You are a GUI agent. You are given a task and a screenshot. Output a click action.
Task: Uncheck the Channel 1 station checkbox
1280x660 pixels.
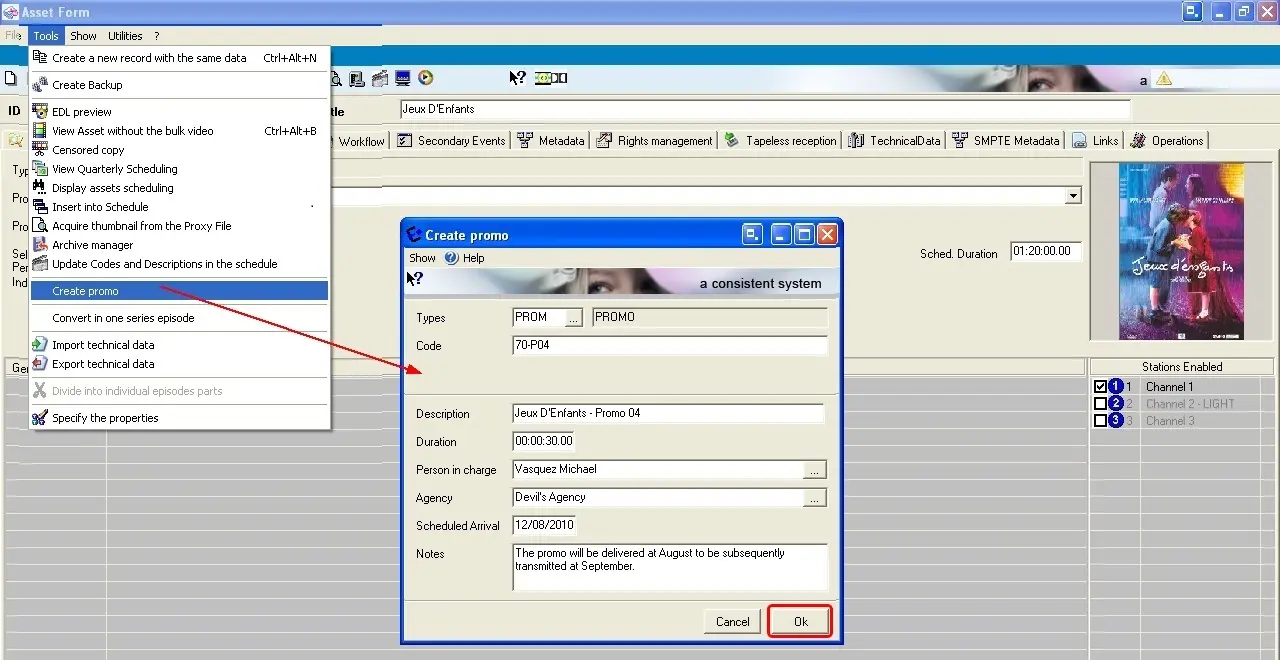tap(1100, 387)
